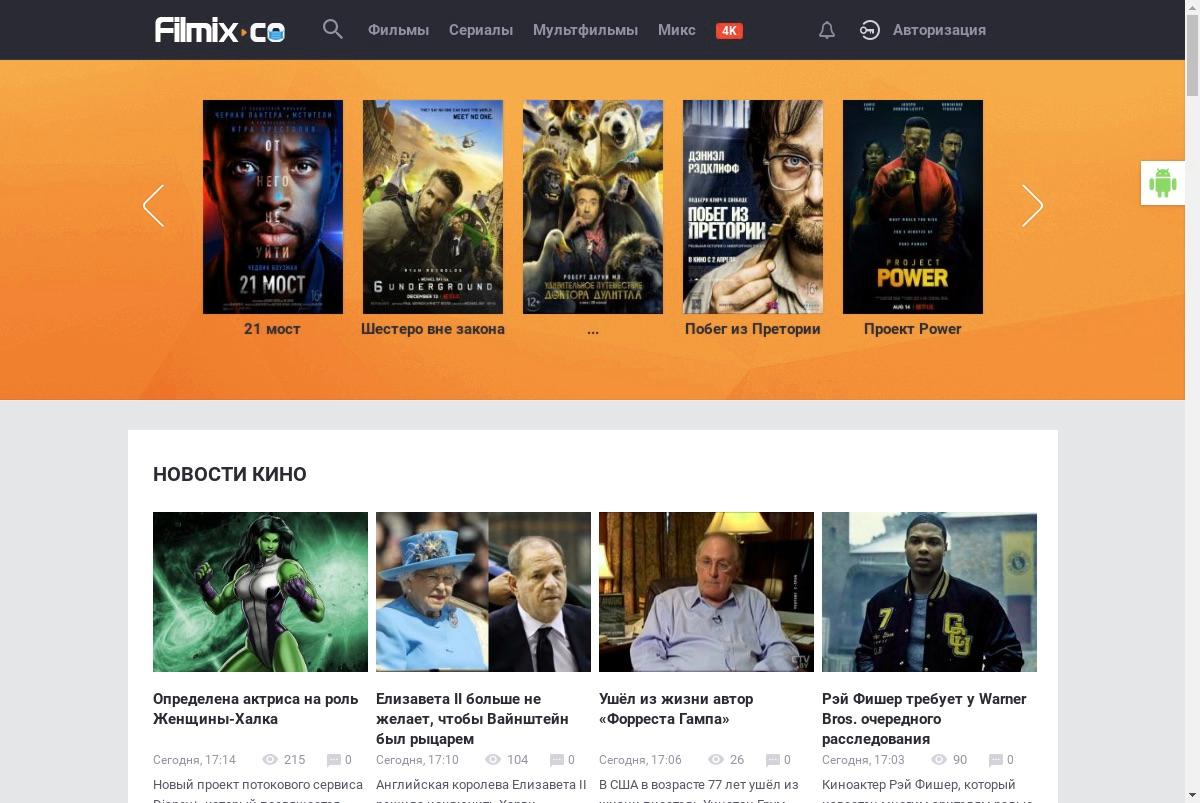This screenshot has height=803, width=1200.
Task: Open the Forrest Gump author news image
Action: pos(706,592)
